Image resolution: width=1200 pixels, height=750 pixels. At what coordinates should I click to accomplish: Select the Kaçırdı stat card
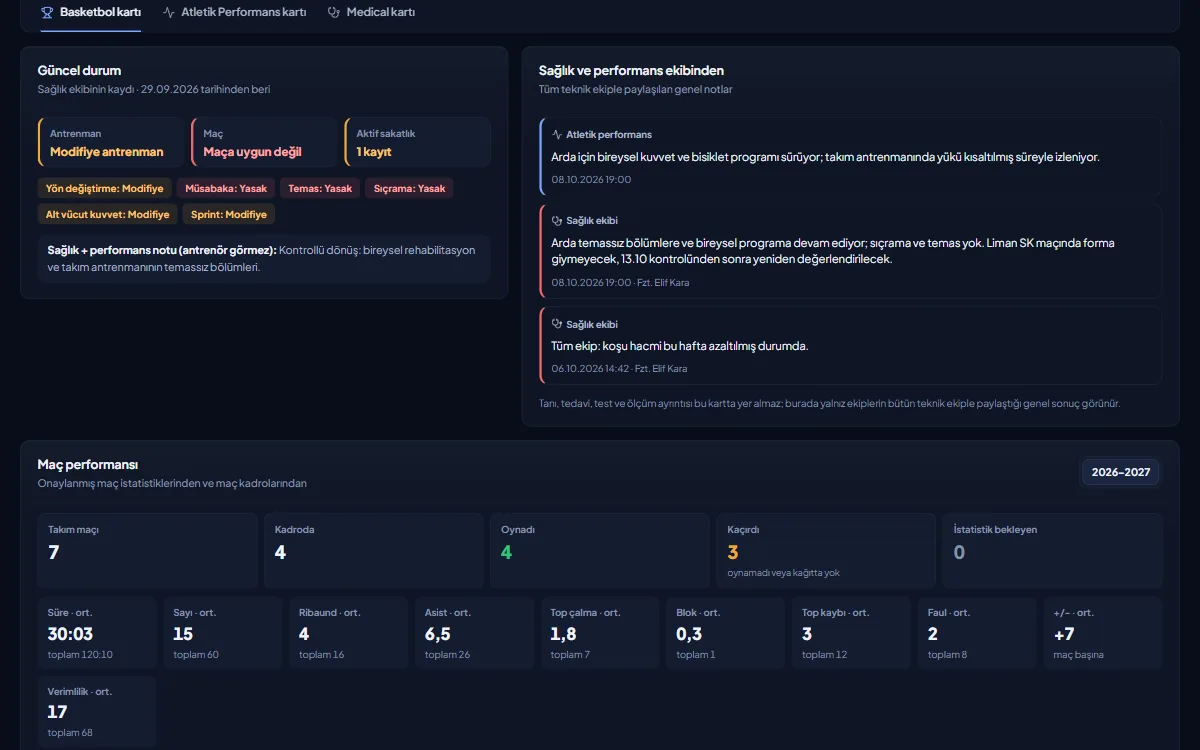[x=826, y=551]
